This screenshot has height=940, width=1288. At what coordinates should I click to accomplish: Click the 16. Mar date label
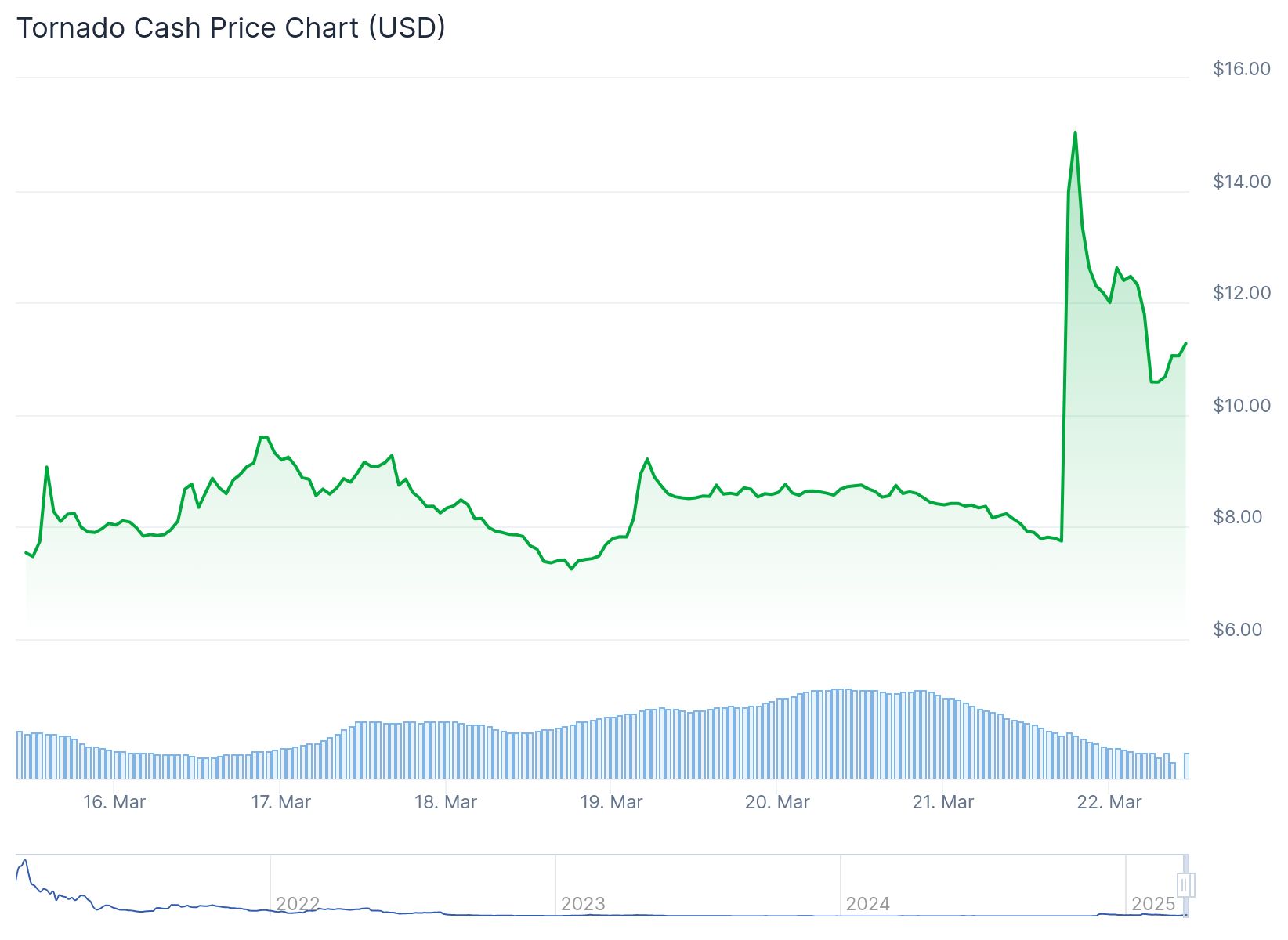[114, 802]
